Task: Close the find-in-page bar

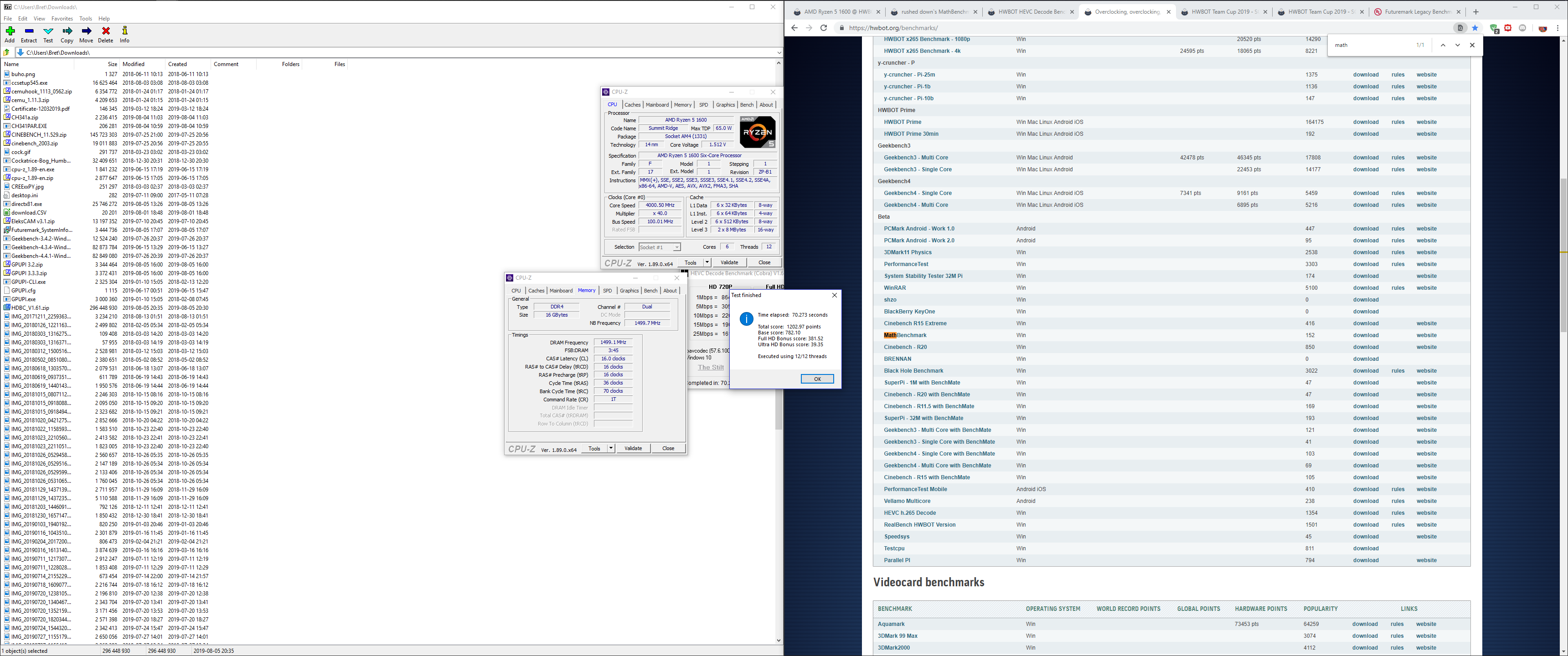Action: (1472, 45)
